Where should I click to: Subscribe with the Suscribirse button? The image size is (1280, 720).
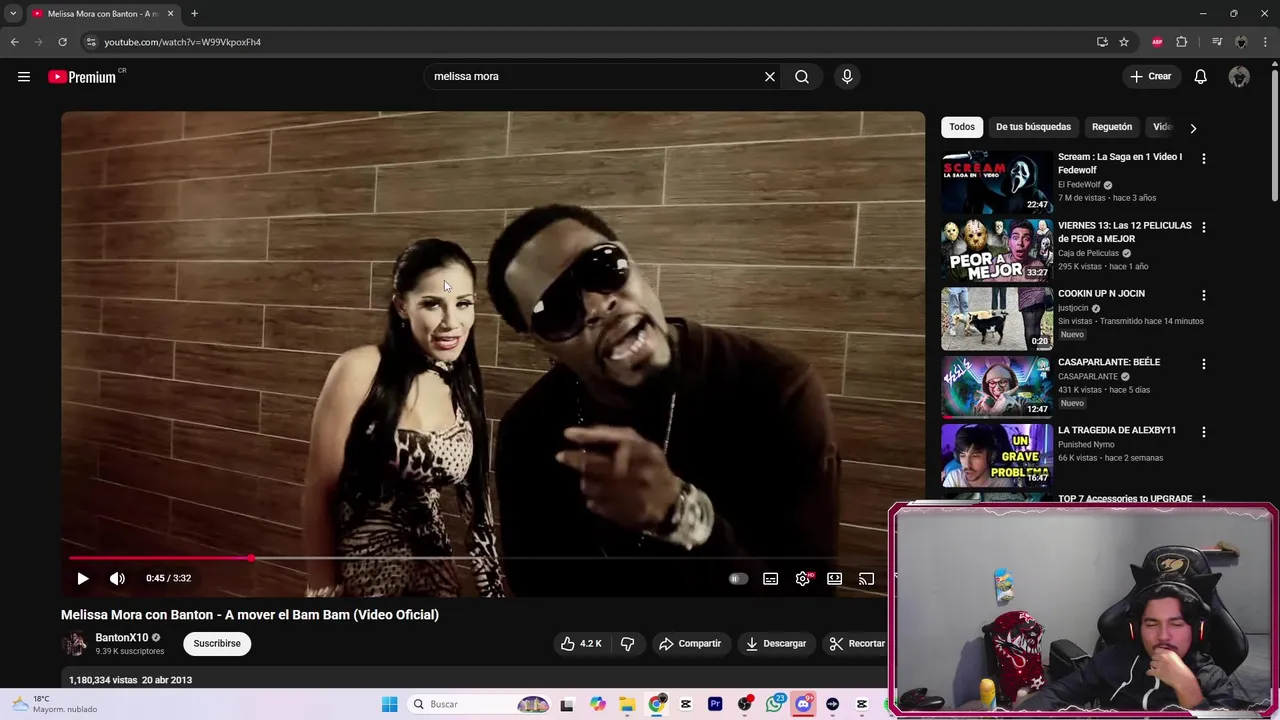point(217,643)
